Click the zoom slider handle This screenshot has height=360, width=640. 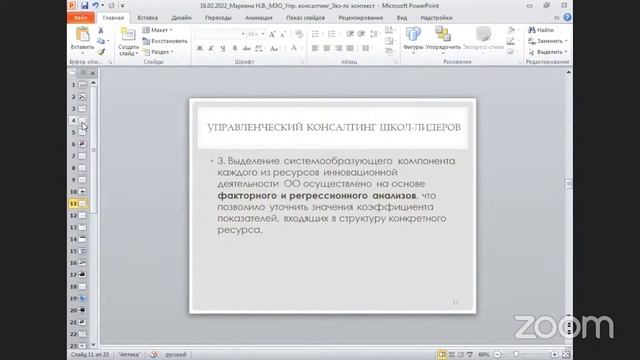(516, 355)
